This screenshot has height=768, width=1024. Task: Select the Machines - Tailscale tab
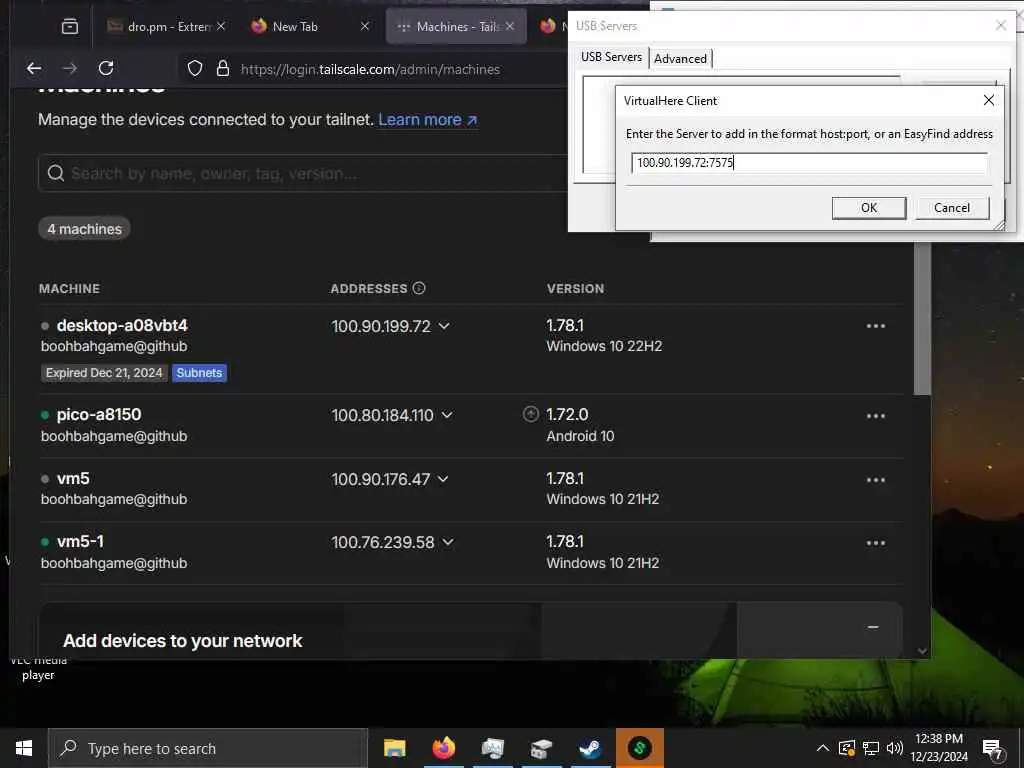pos(456,26)
